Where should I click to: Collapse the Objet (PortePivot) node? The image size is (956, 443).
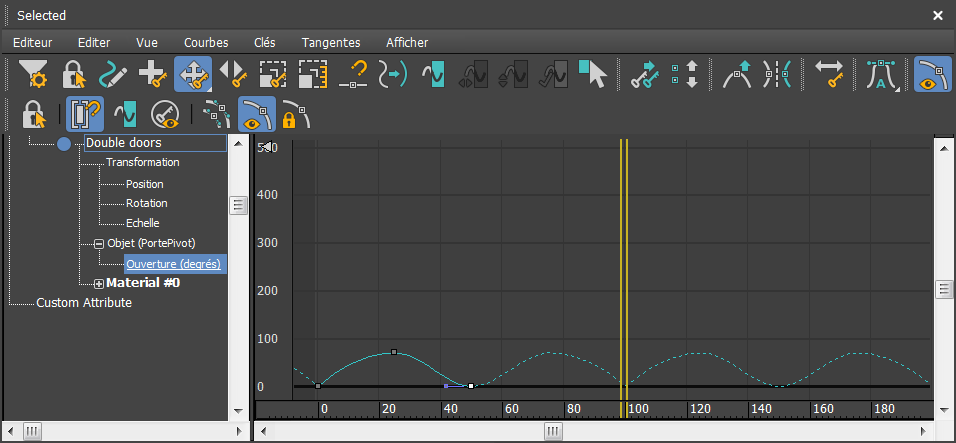click(x=99, y=244)
